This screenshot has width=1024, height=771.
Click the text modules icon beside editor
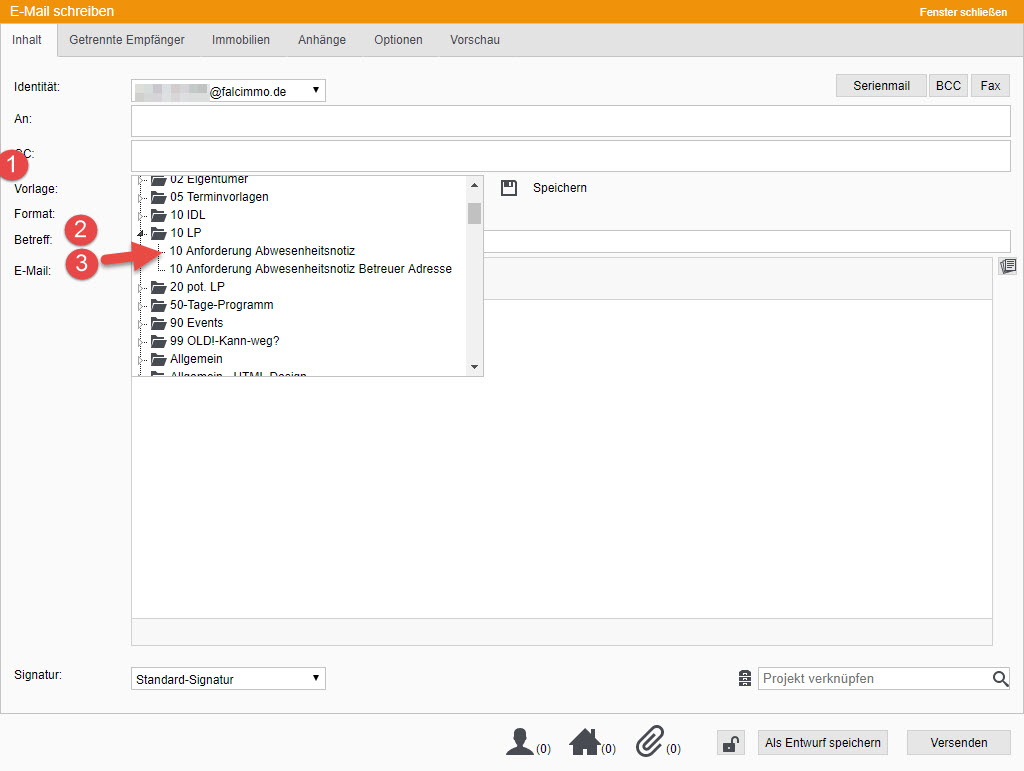coord(1007,266)
